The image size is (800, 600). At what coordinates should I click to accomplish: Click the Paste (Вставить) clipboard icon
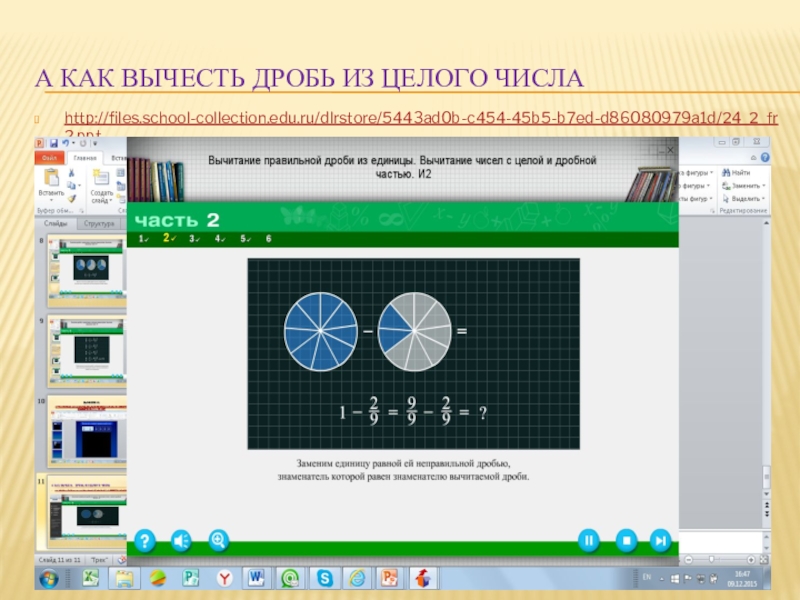(52, 178)
